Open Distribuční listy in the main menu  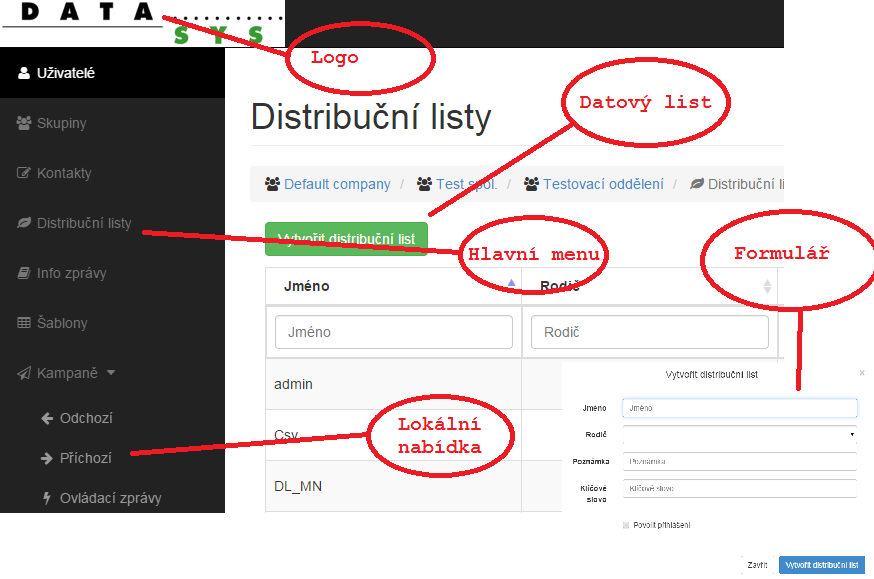(84, 223)
